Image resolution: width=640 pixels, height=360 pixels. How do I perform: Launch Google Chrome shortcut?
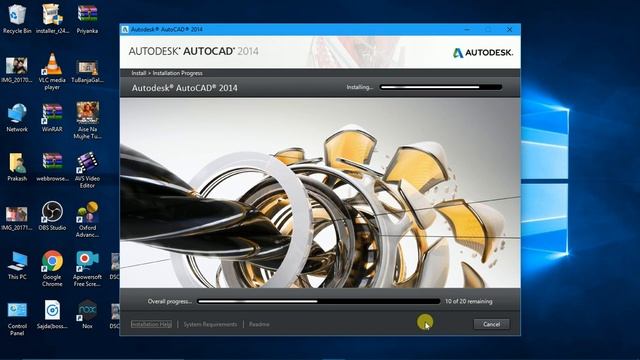(52, 269)
